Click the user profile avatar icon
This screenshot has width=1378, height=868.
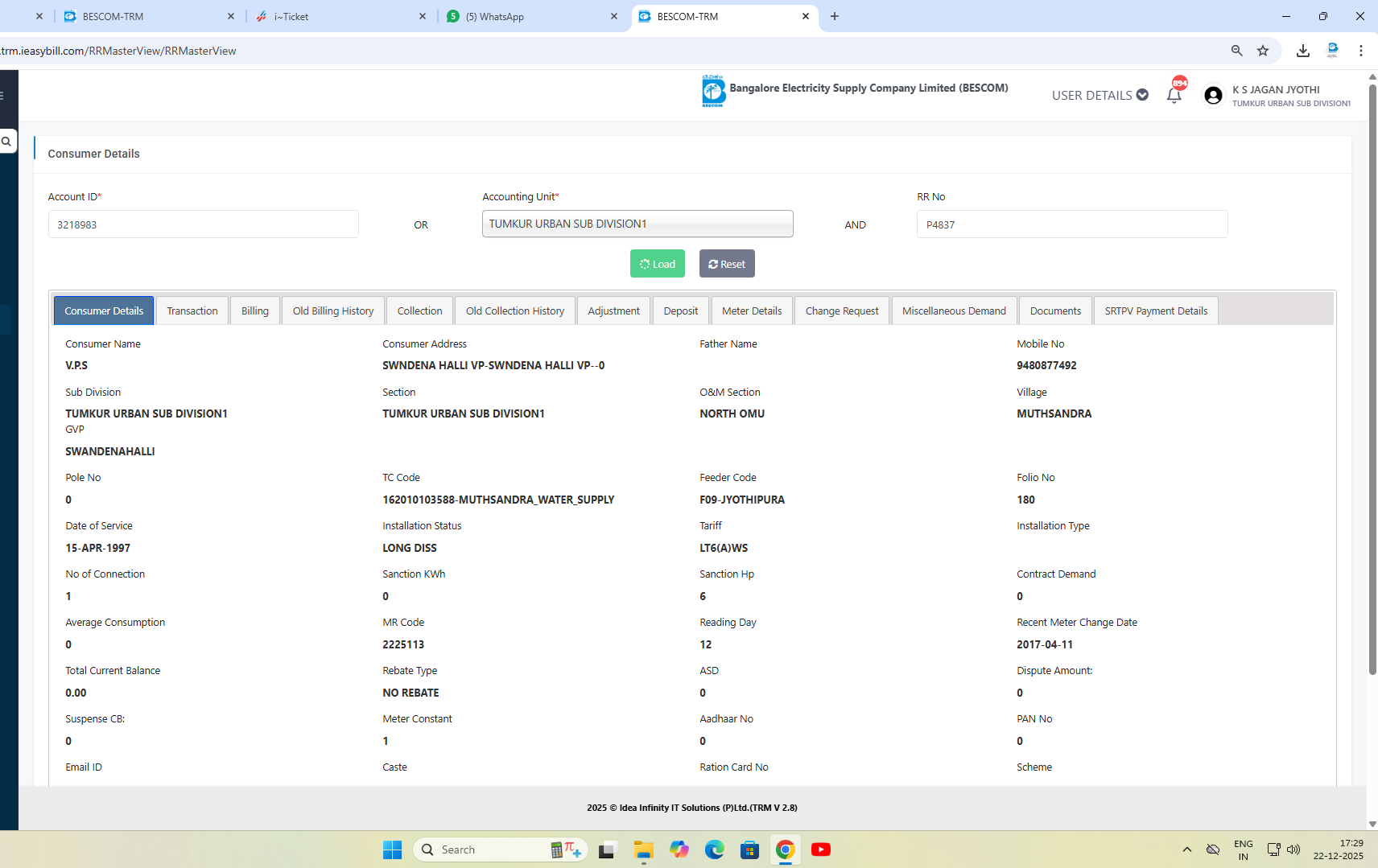[1213, 96]
